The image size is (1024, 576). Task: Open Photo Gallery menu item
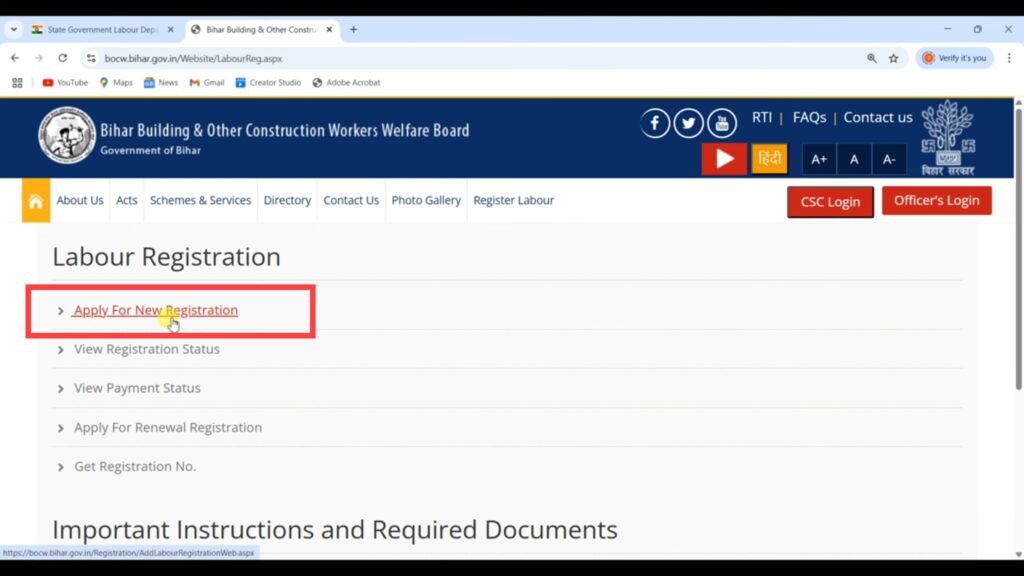pyautogui.click(x=426, y=200)
